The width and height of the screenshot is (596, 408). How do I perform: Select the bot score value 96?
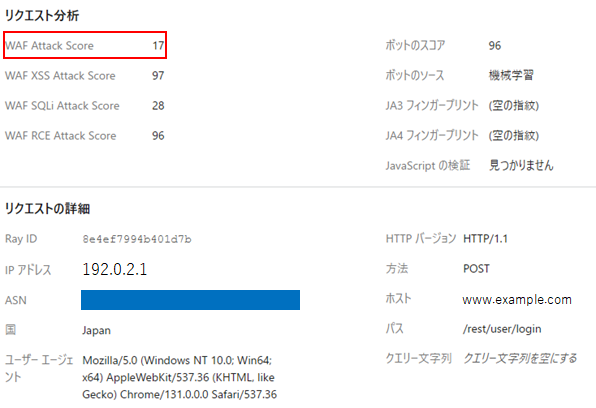click(495, 46)
